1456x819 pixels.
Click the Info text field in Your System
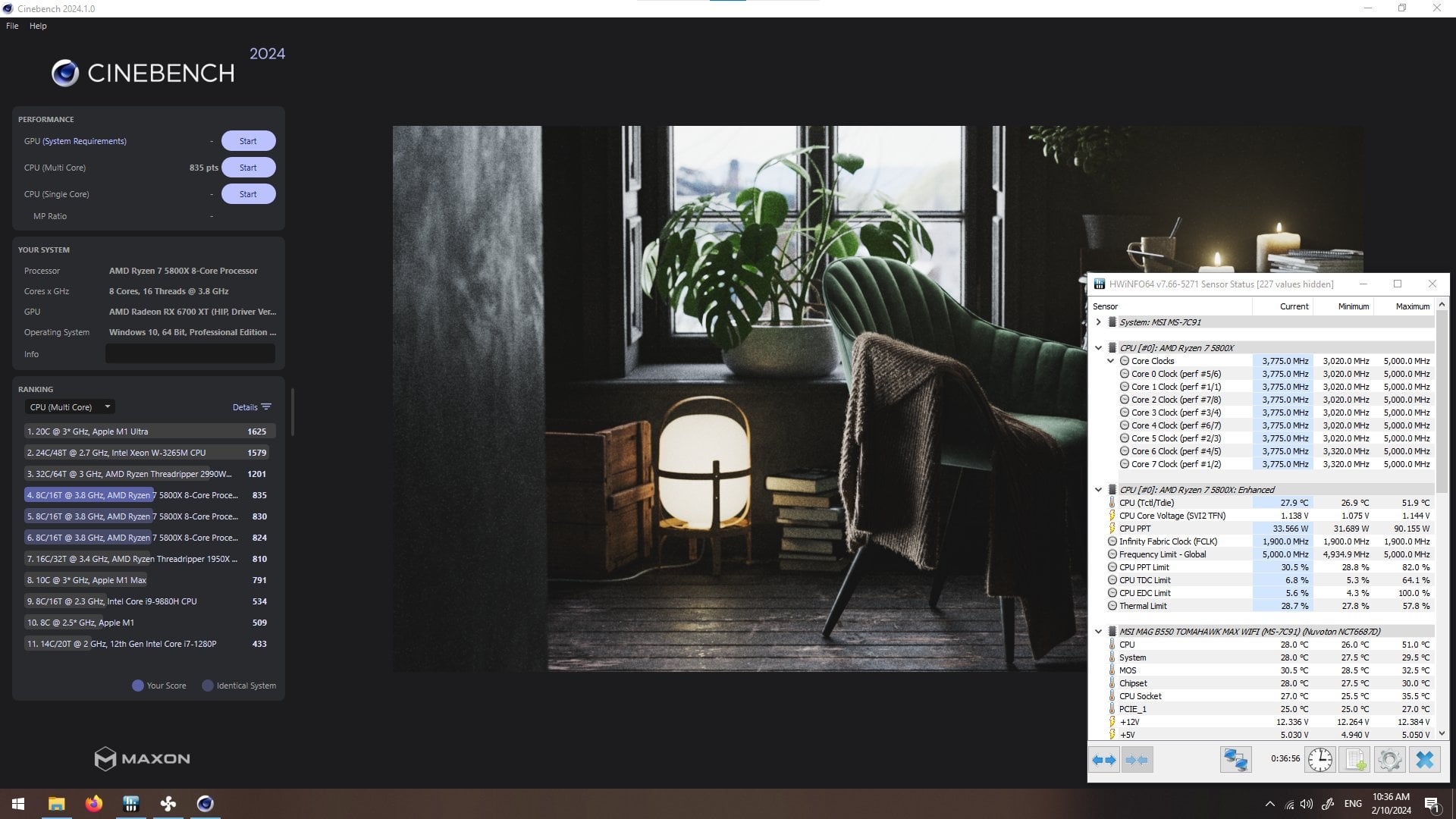pyautogui.click(x=190, y=354)
